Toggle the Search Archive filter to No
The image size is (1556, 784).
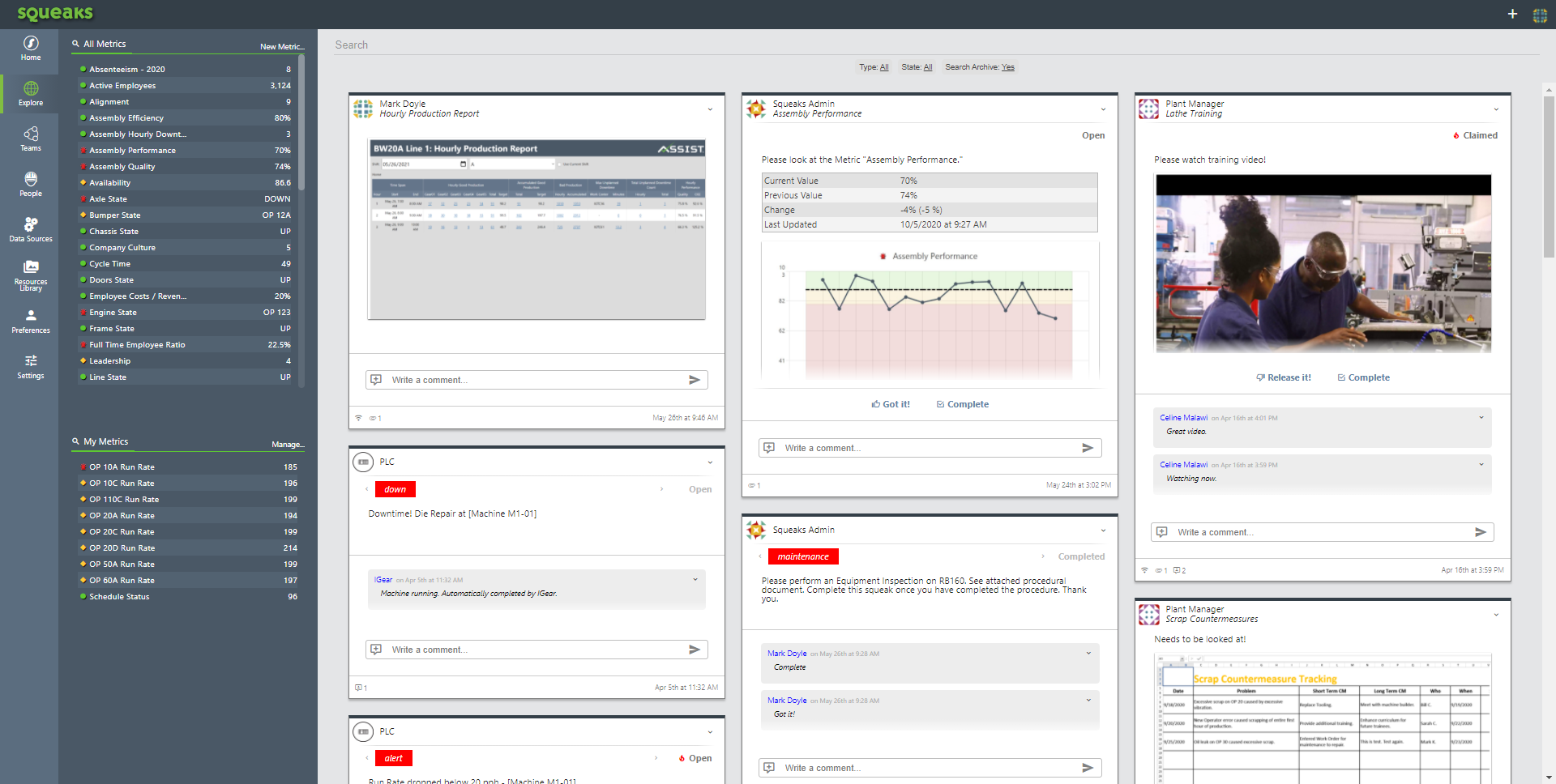pos(1007,67)
